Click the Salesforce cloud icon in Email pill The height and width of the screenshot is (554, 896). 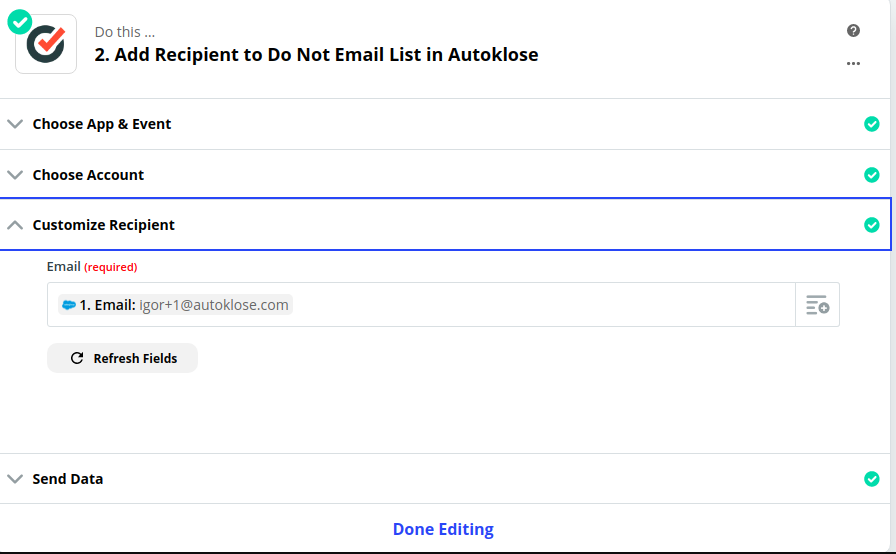pyautogui.click(x=69, y=305)
